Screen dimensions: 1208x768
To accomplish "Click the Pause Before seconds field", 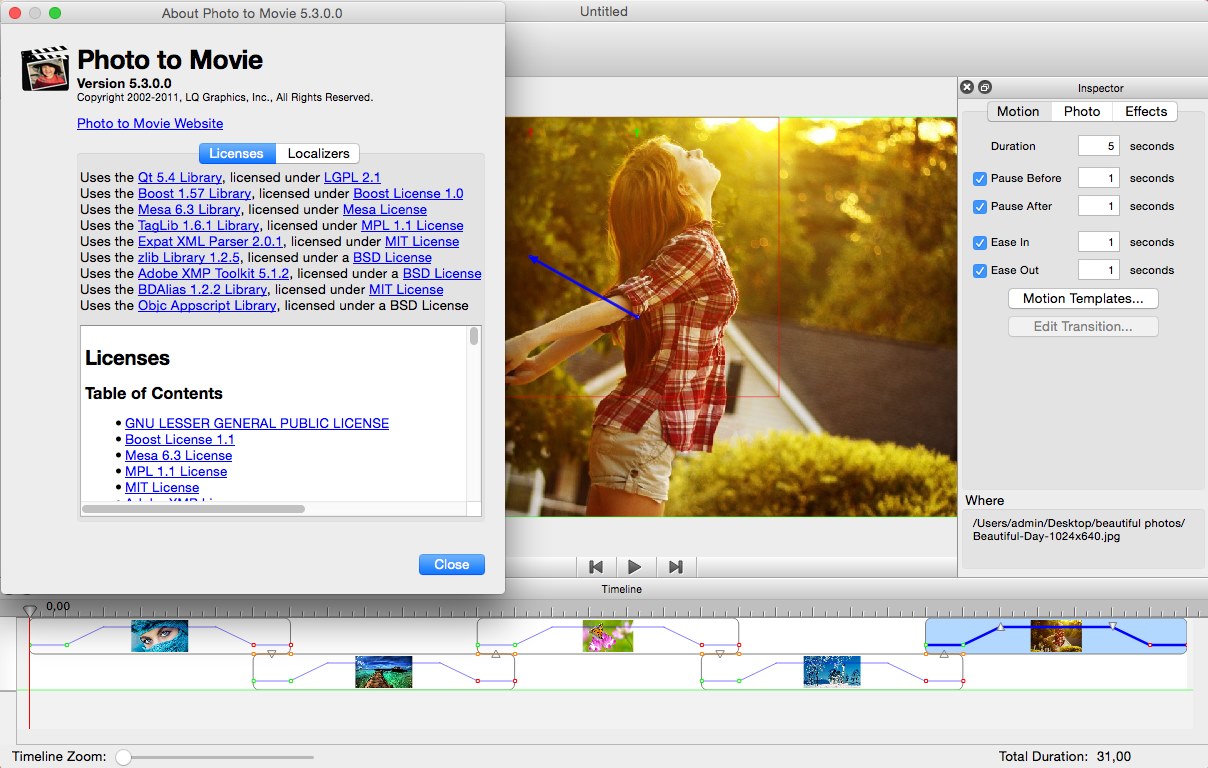I will pos(1098,178).
